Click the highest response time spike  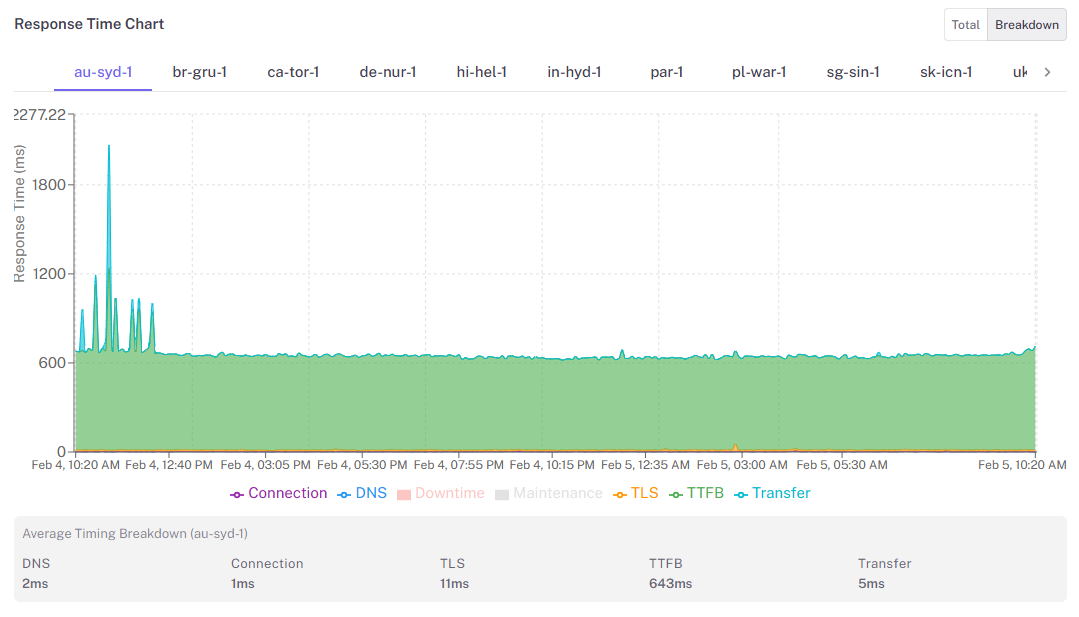coord(108,147)
